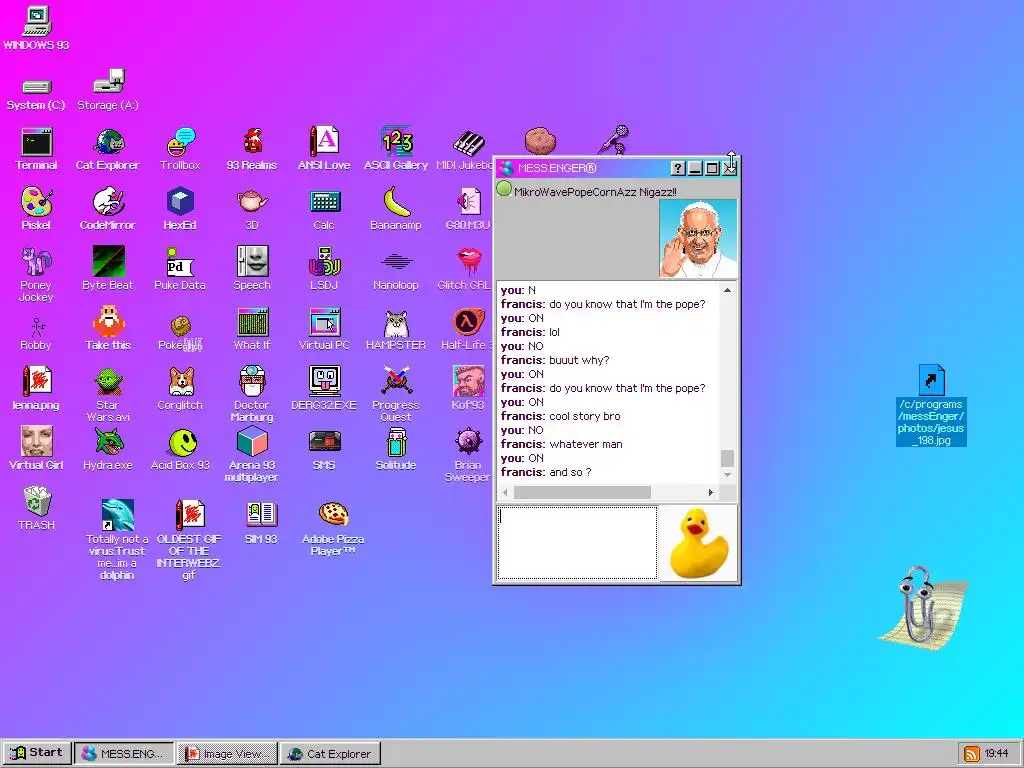The width and height of the screenshot is (1024, 768).
Task: Open the 3D teapot icon
Action: pos(252,202)
